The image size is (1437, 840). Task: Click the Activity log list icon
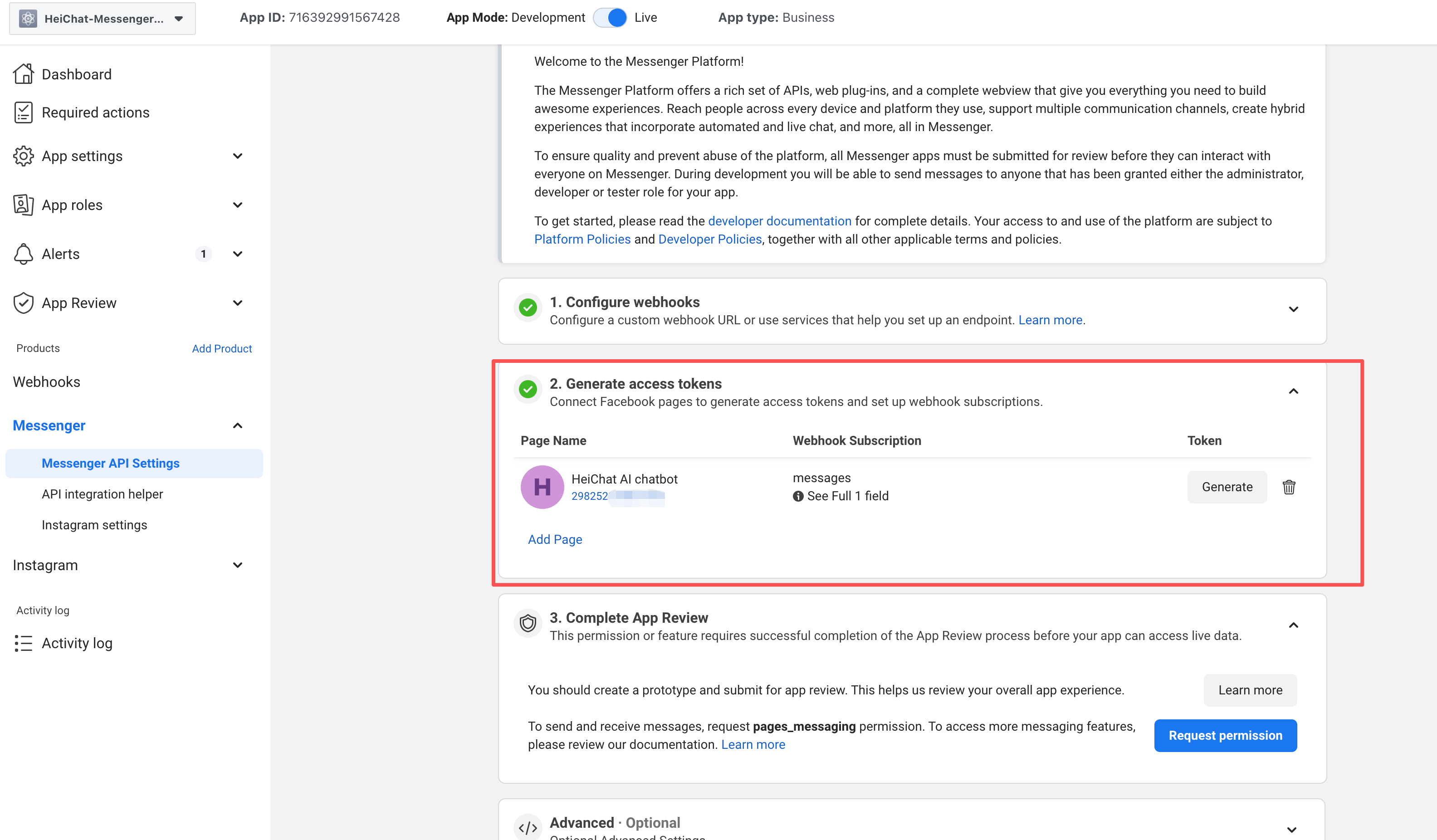click(24, 643)
